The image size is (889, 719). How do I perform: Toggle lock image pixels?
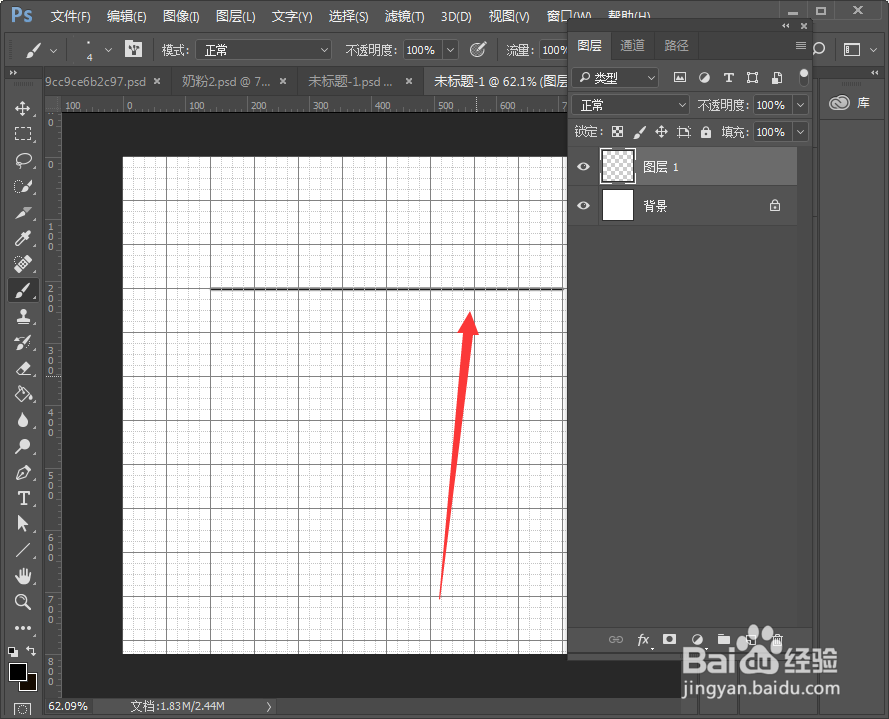tap(640, 132)
